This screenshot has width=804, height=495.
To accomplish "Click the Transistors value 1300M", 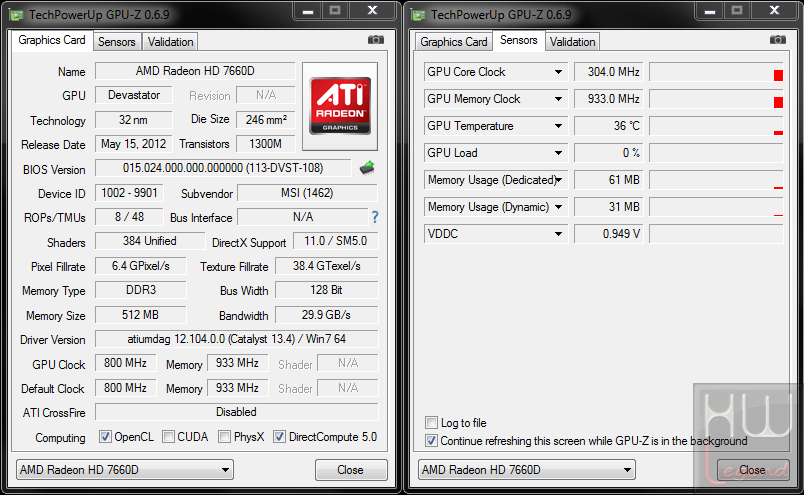I will 266,144.
